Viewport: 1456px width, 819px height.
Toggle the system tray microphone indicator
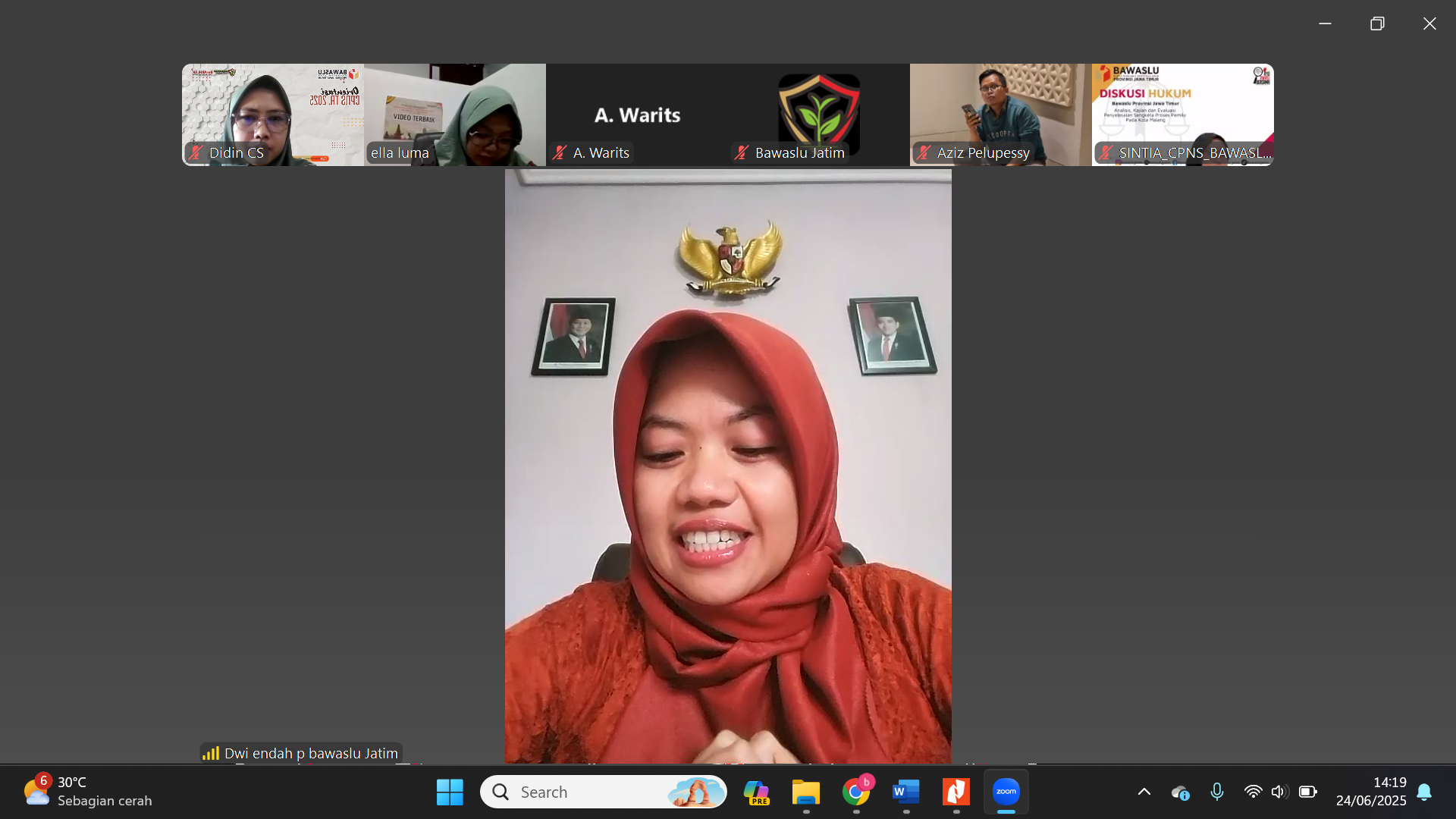(1217, 791)
